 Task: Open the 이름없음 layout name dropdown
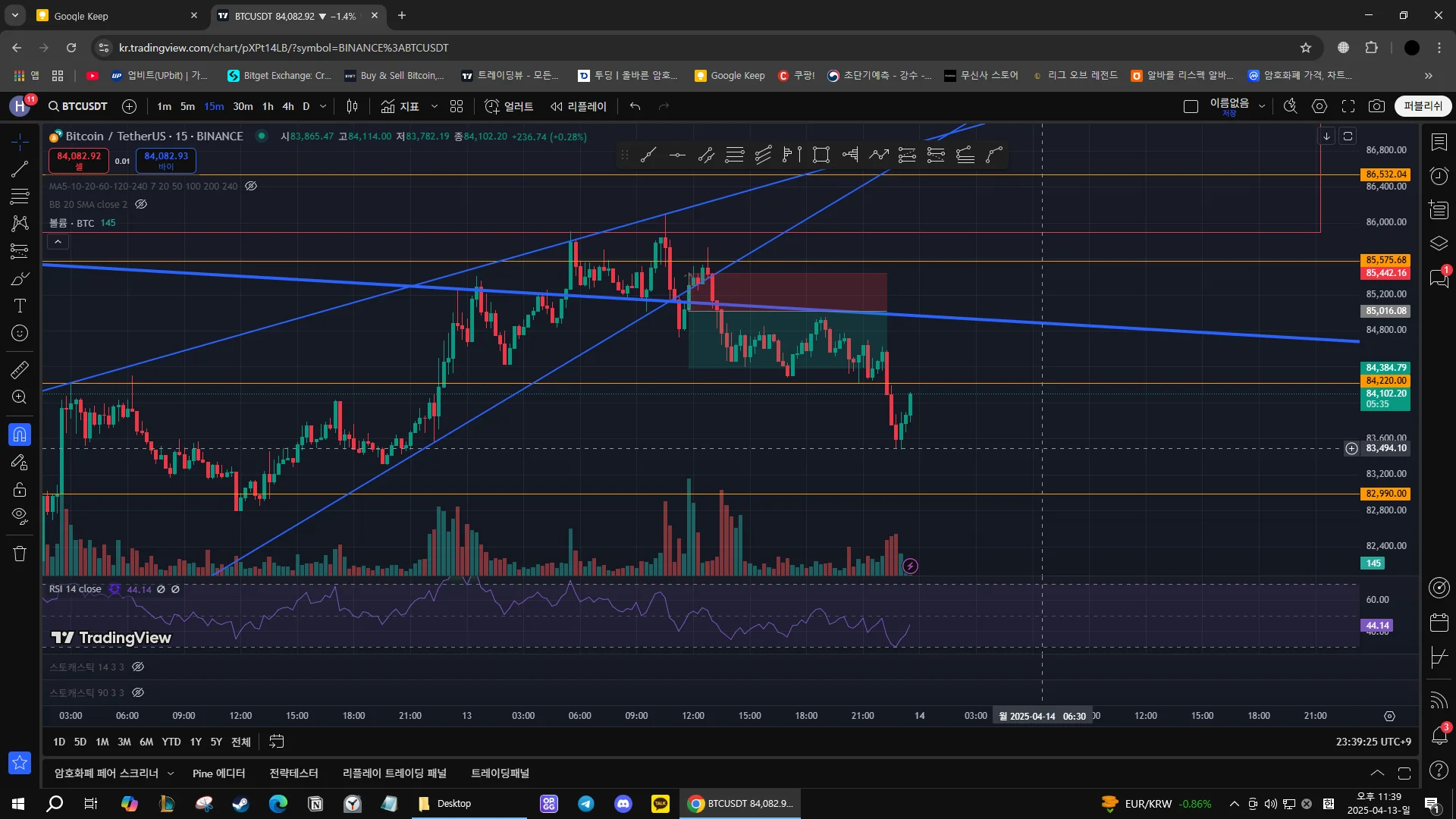[1262, 107]
